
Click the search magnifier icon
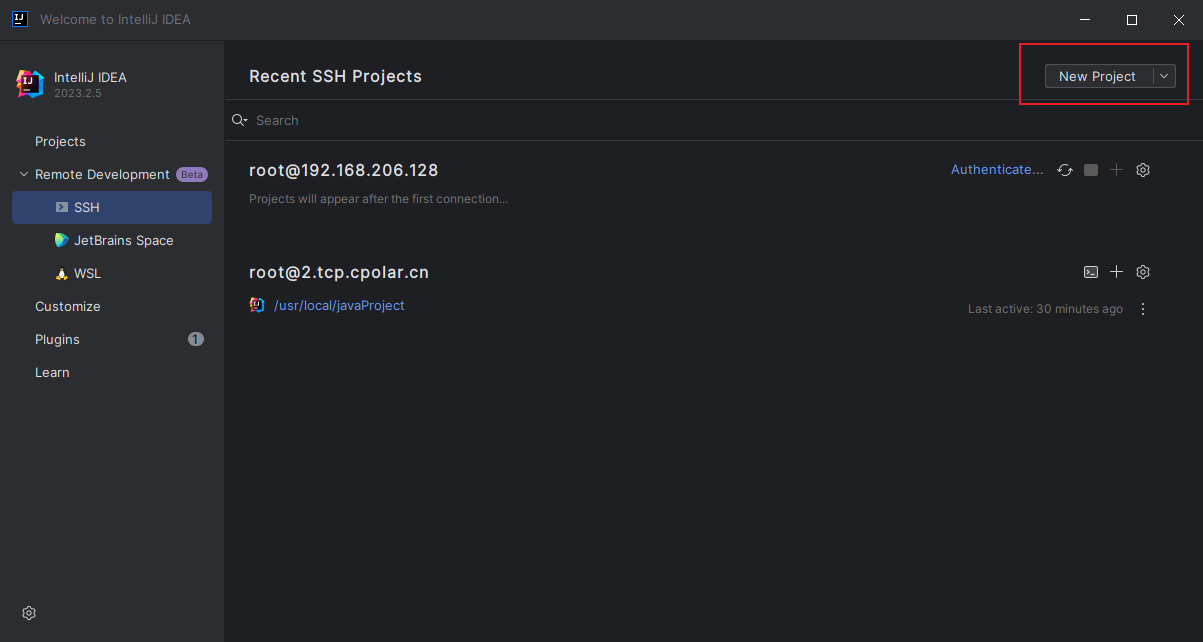239,120
